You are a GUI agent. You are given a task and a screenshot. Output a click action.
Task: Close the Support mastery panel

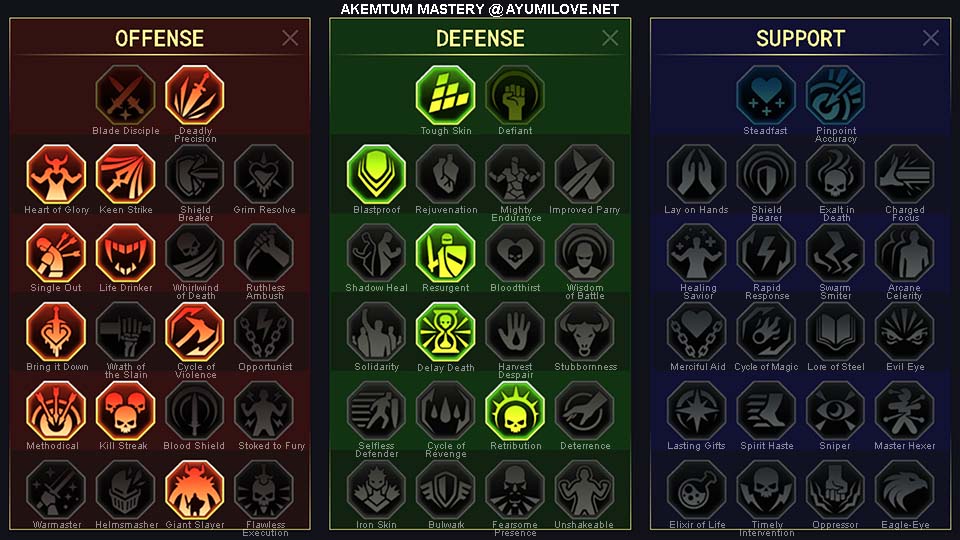[x=931, y=38]
